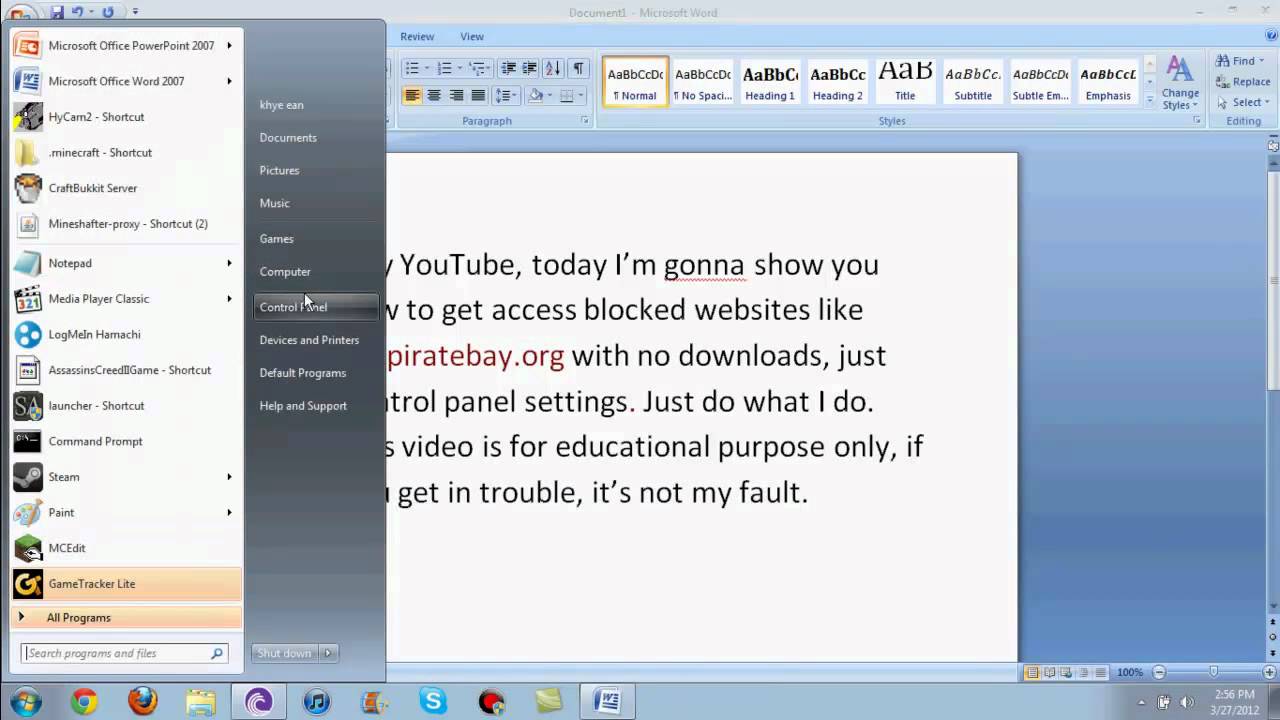The width and height of the screenshot is (1280, 720).
Task: Open Firefox from the taskbar
Action: tap(143, 702)
